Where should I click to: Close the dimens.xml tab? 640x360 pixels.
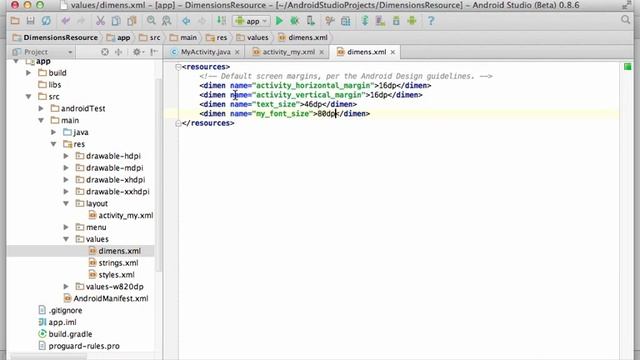tap(393, 52)
